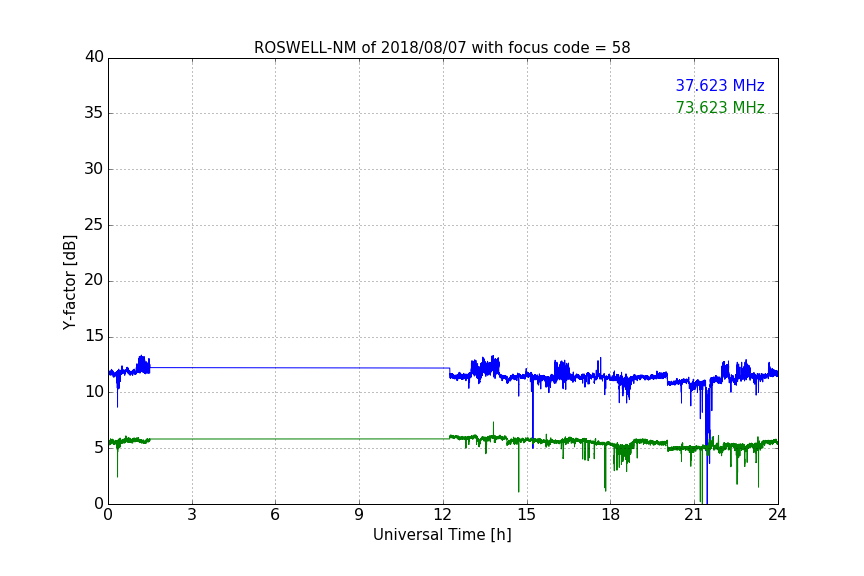The height and width of the screenshot is (576, 864).
Task: Click the x-axis tick label 15
Action: 527,515
